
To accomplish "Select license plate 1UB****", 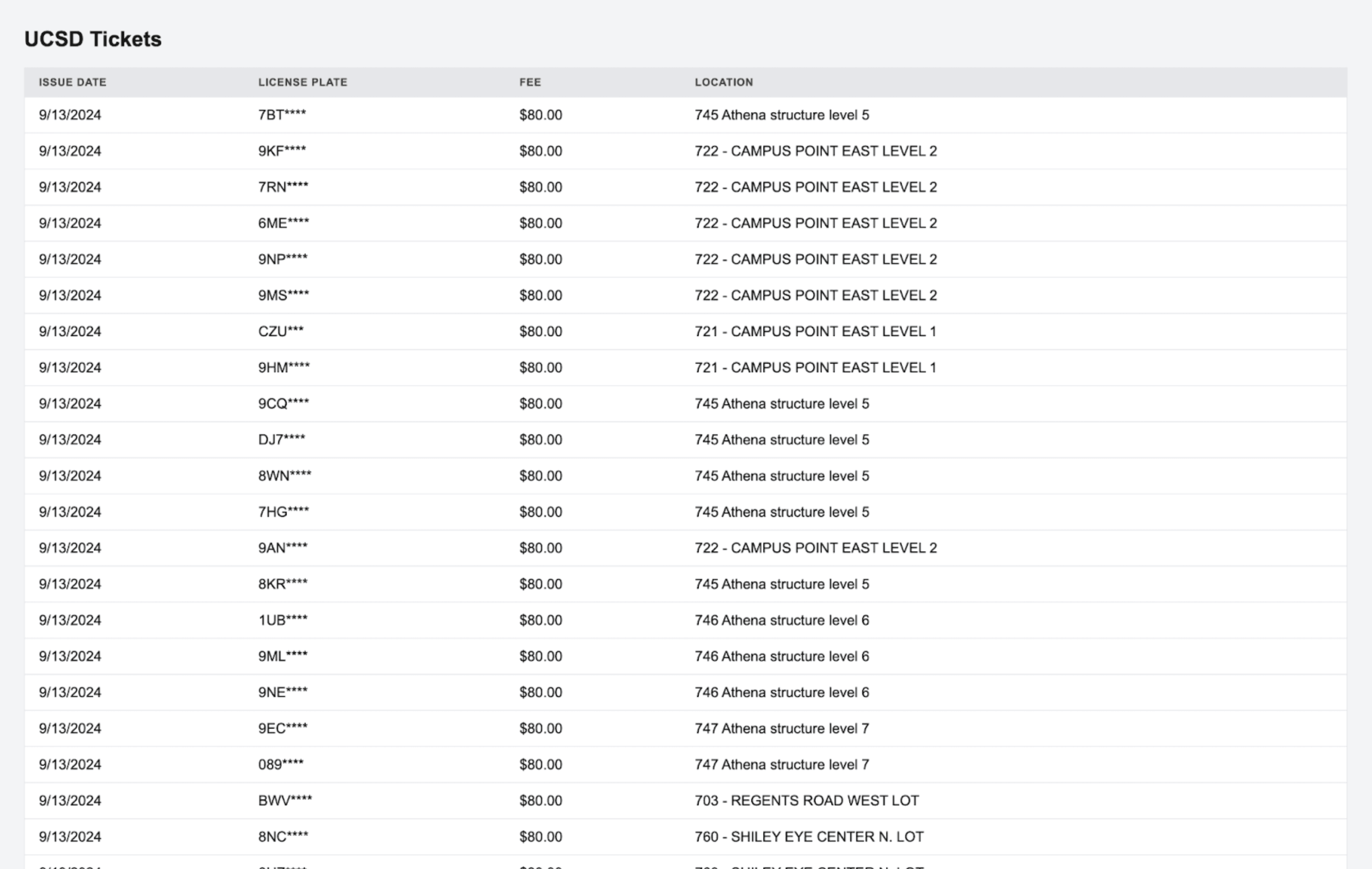I will pos(283,620).
